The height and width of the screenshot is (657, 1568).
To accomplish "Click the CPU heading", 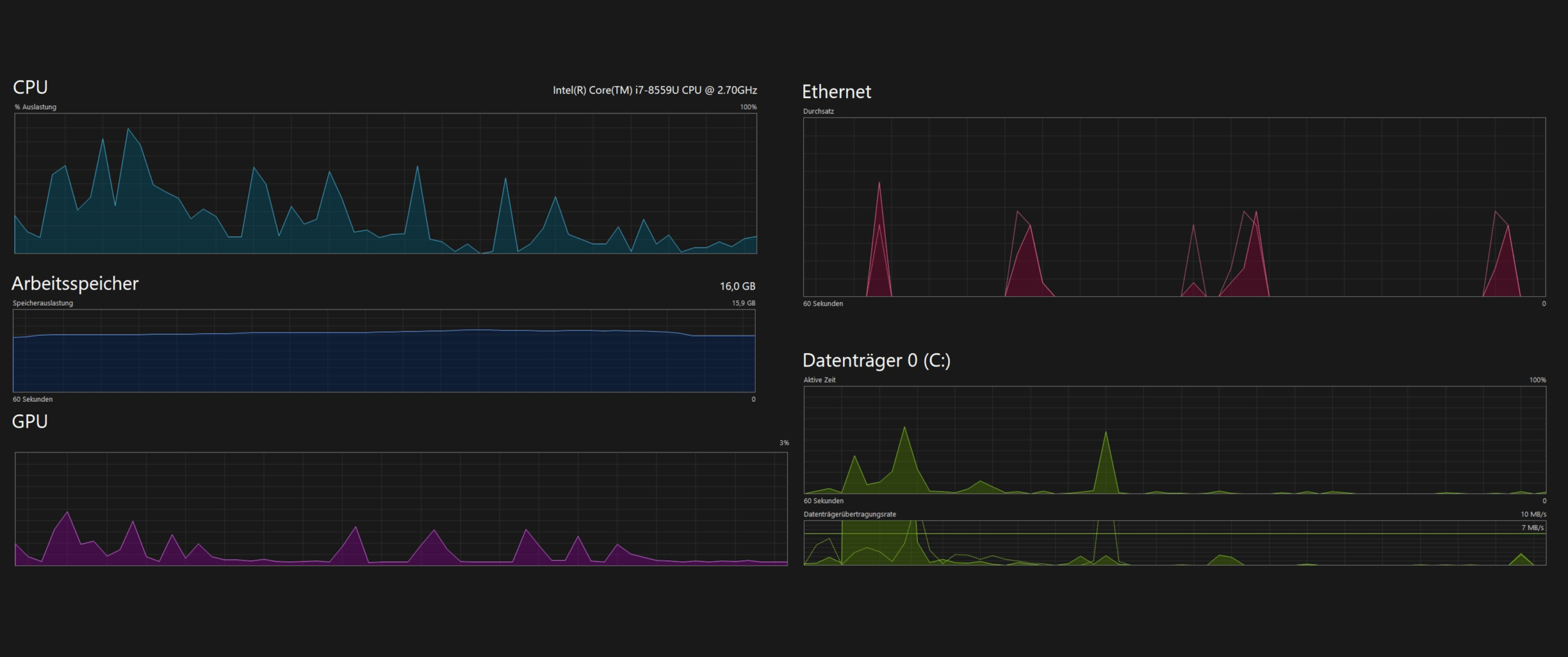I will [30, 87].
